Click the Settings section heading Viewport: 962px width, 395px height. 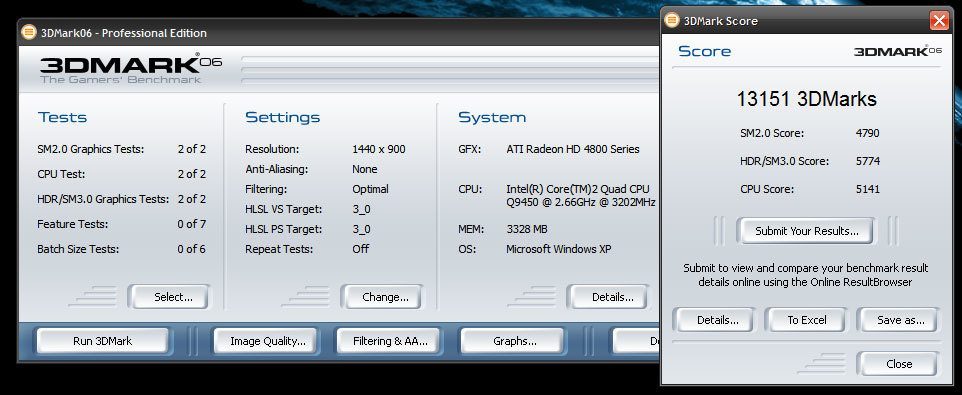[x=282, y=117]
